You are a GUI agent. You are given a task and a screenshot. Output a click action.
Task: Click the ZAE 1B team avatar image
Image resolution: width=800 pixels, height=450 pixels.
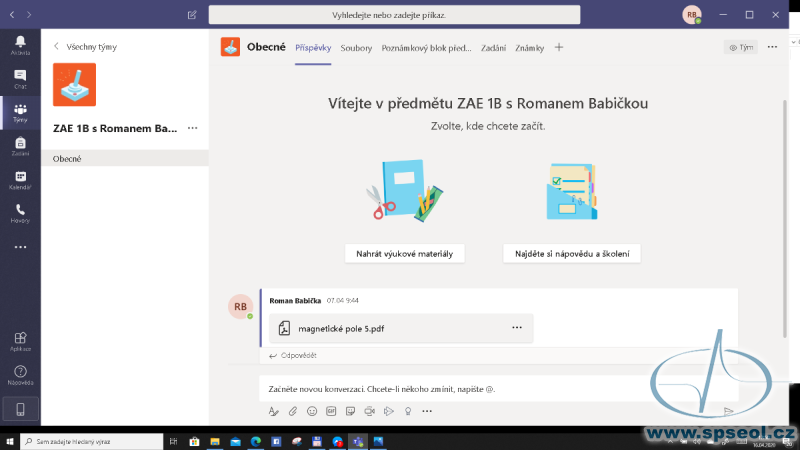point(74,85)
